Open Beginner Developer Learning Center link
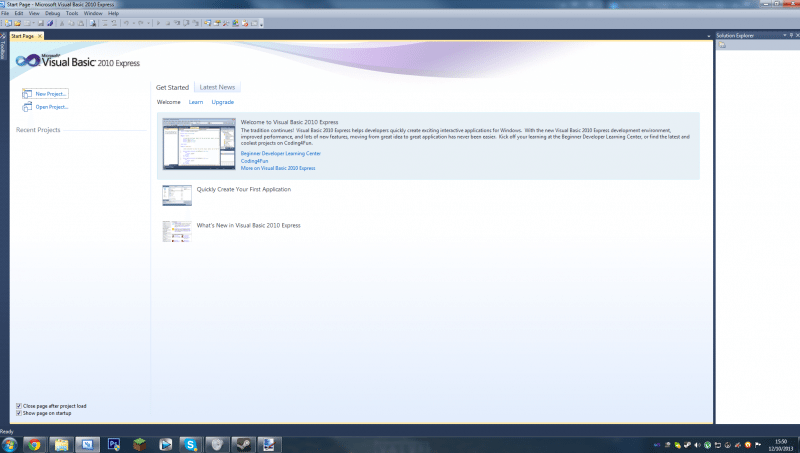The image size is (800, 453). 281,154
